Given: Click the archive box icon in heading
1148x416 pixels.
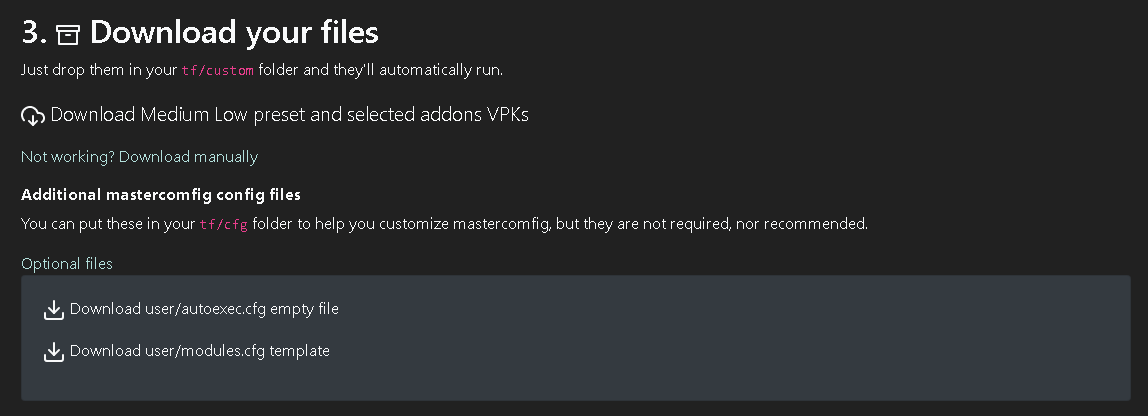Looking at the screenshot, I should (68, 34).
